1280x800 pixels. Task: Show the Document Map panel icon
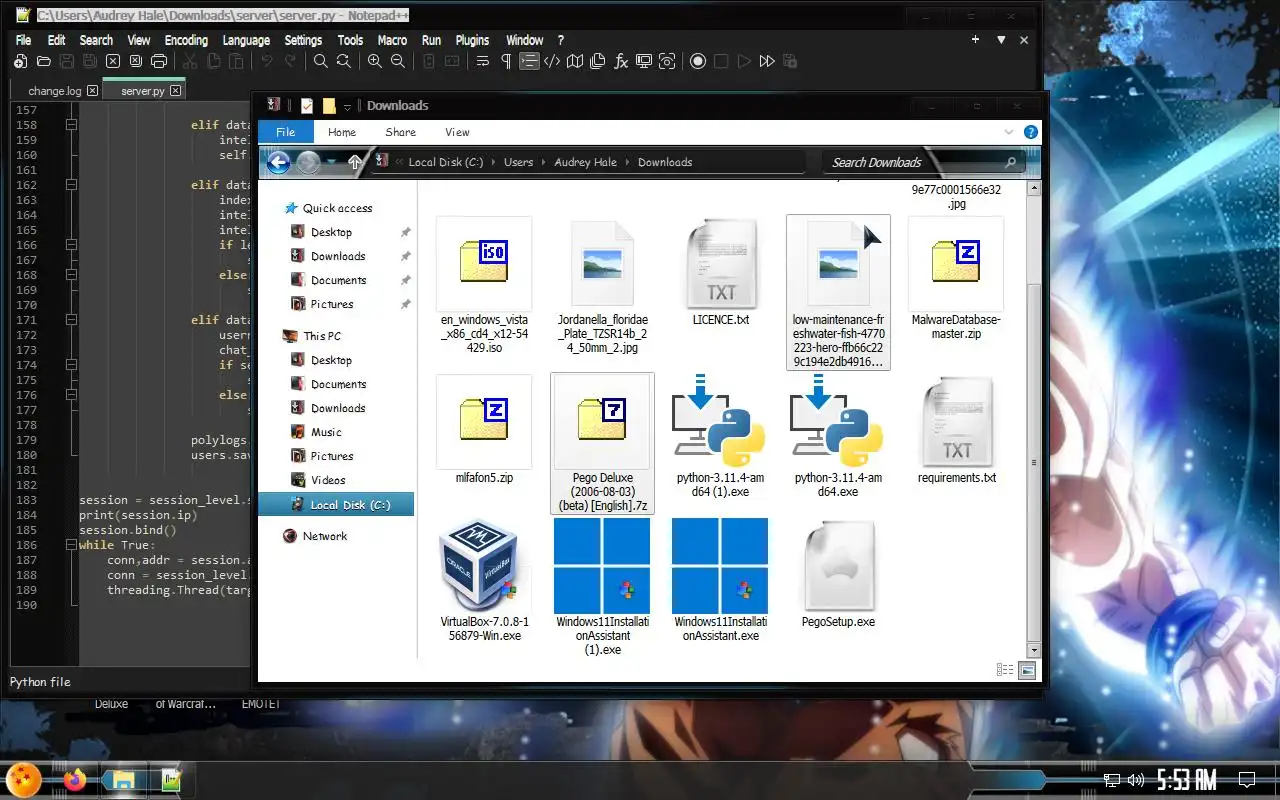pos(575,61)
